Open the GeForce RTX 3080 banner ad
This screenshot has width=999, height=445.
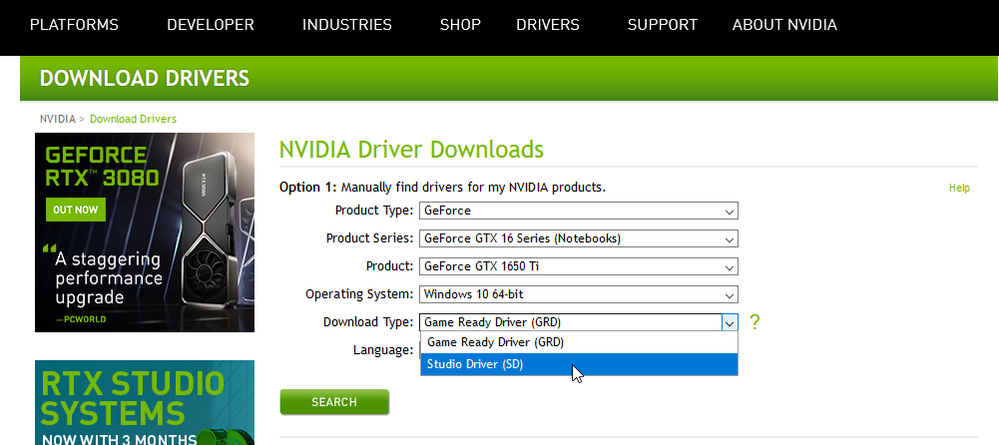145,233
